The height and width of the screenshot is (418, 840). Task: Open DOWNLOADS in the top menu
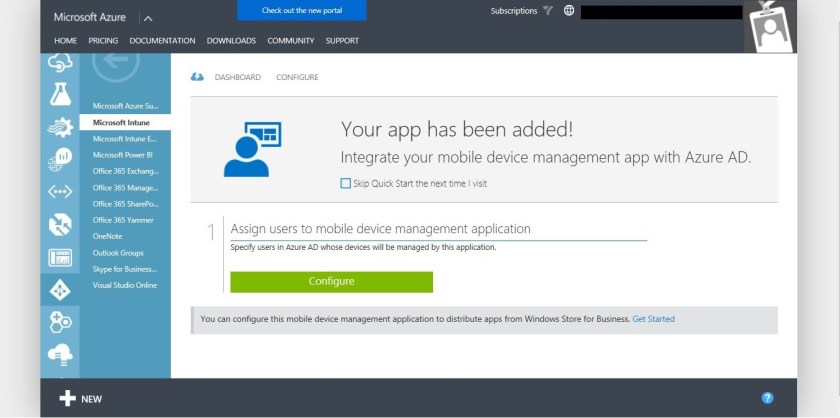231,41
